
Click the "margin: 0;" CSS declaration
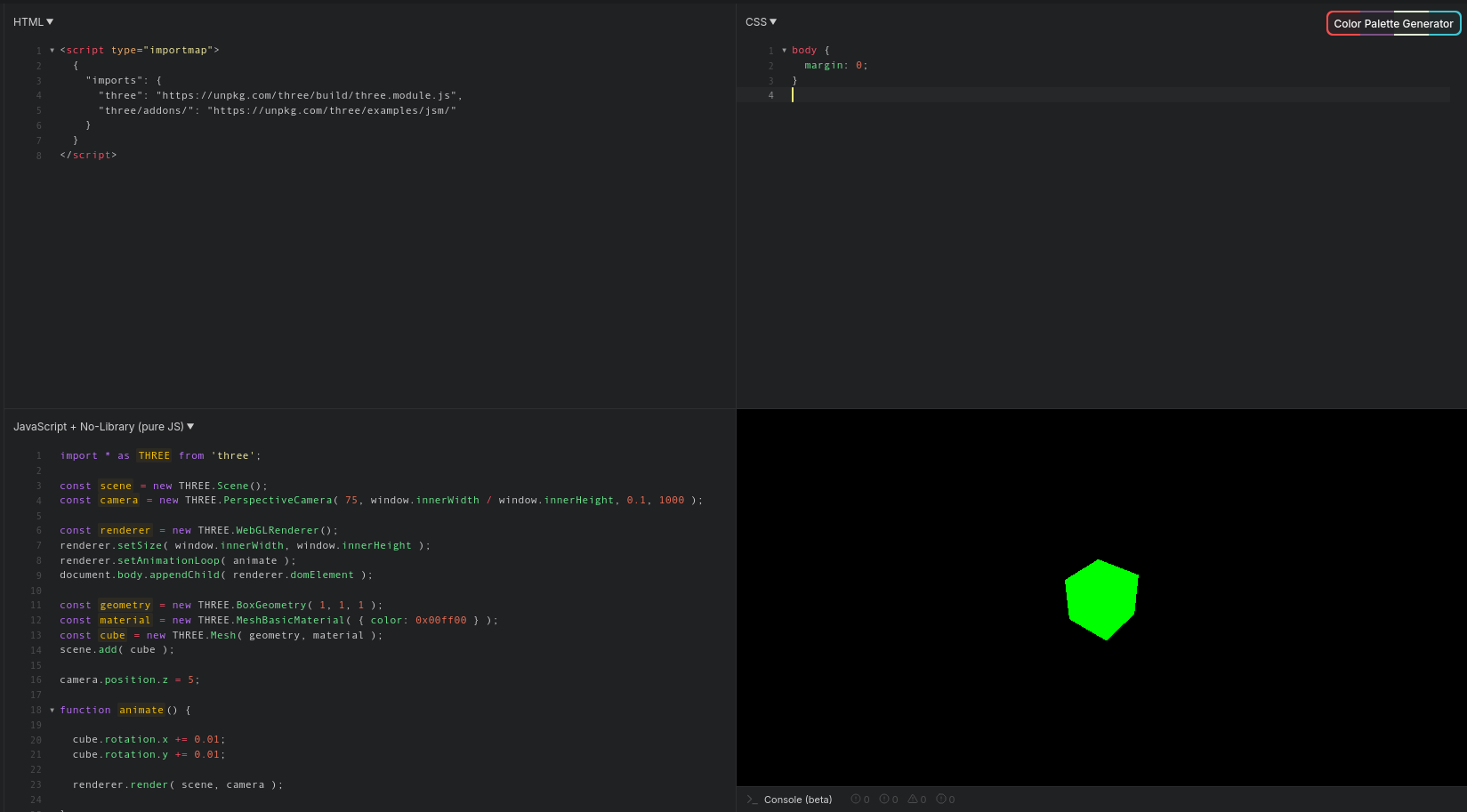(836, 65)
